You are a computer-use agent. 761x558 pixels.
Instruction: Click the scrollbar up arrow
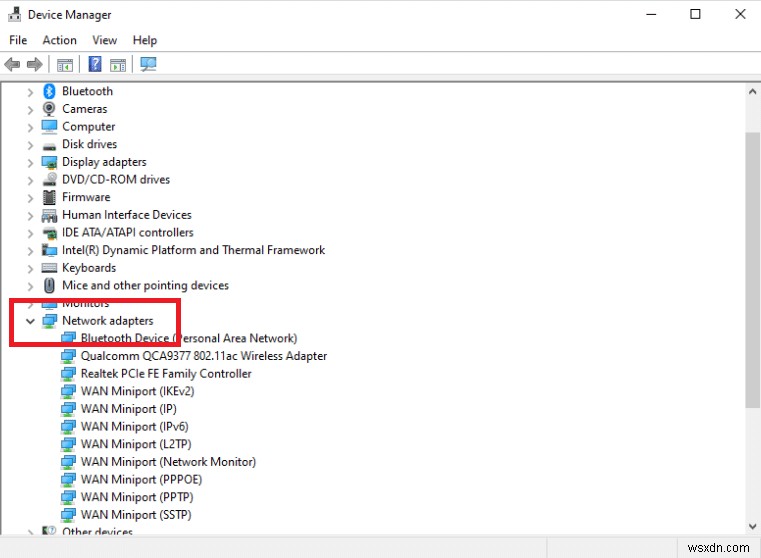pos(752,91)
